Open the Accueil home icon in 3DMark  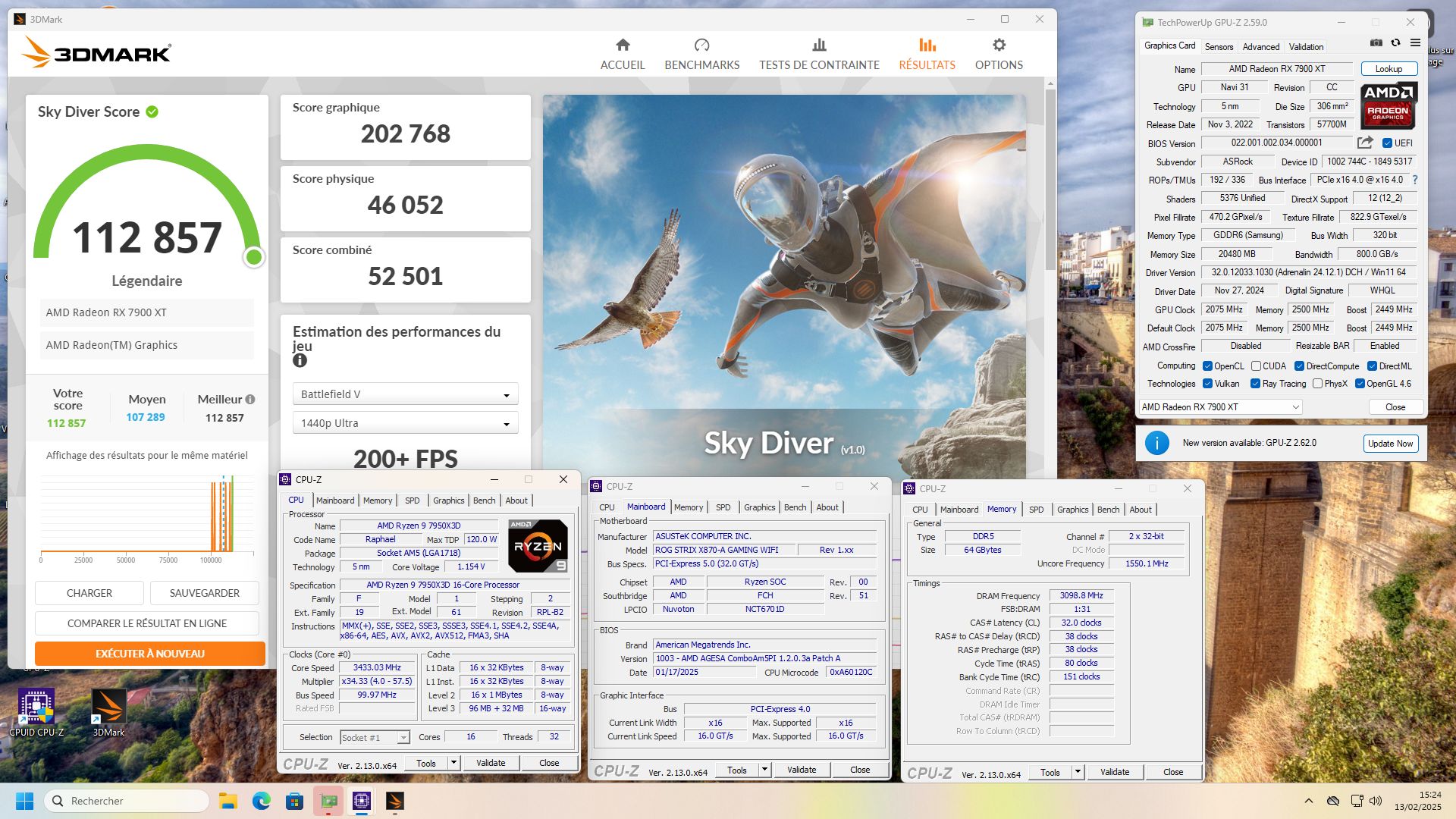(623, 45)
